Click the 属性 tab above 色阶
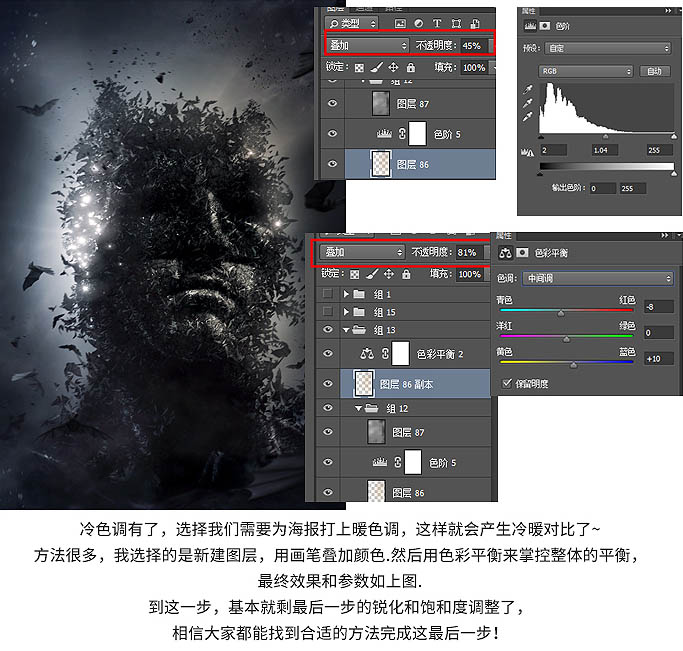 (x=528, y=11)
